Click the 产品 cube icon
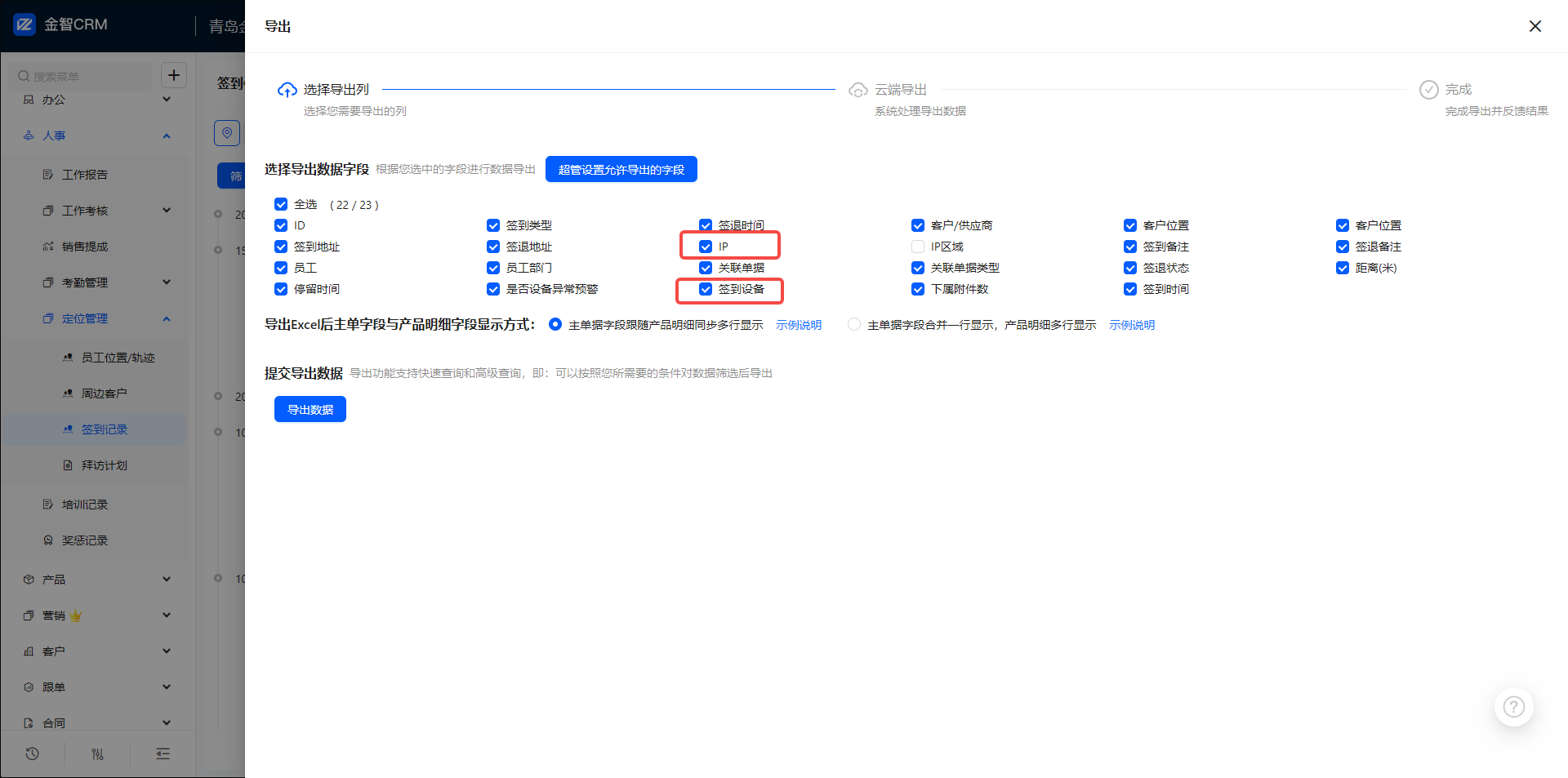The height and width of the screenshot is (778, 1568). (x=29, y=580)
